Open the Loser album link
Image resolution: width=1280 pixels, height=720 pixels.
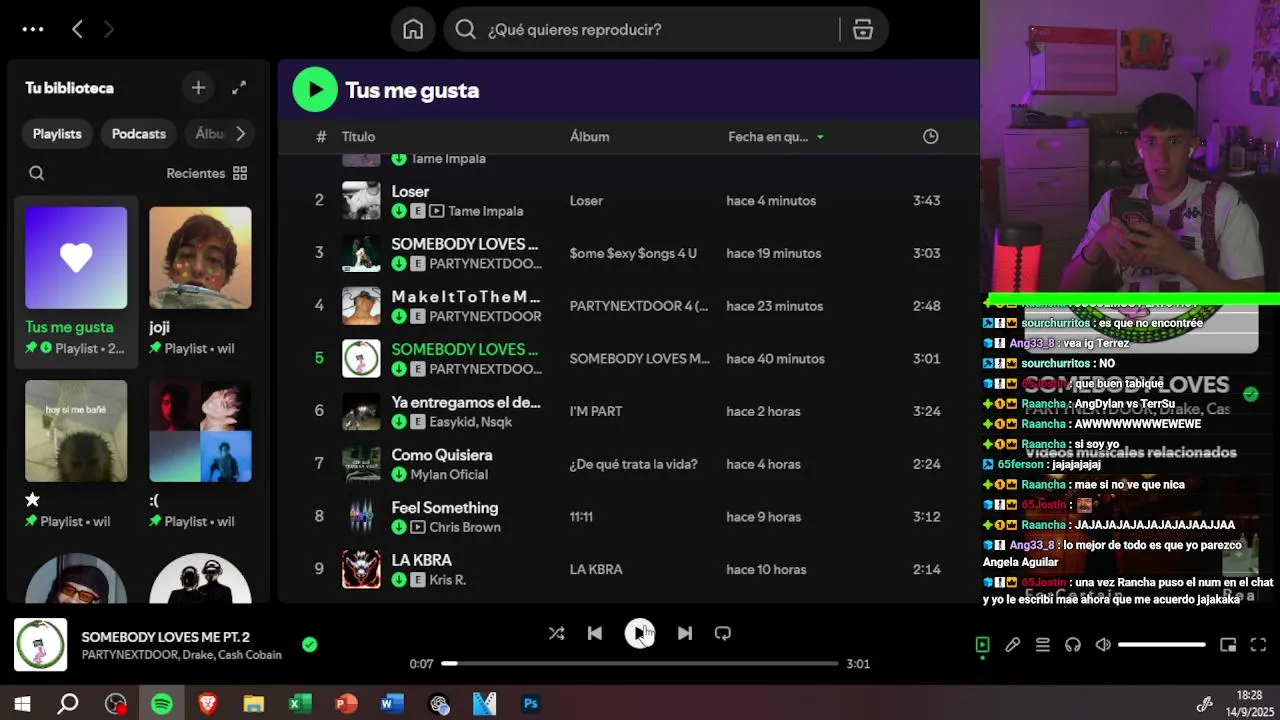[586, 201]
